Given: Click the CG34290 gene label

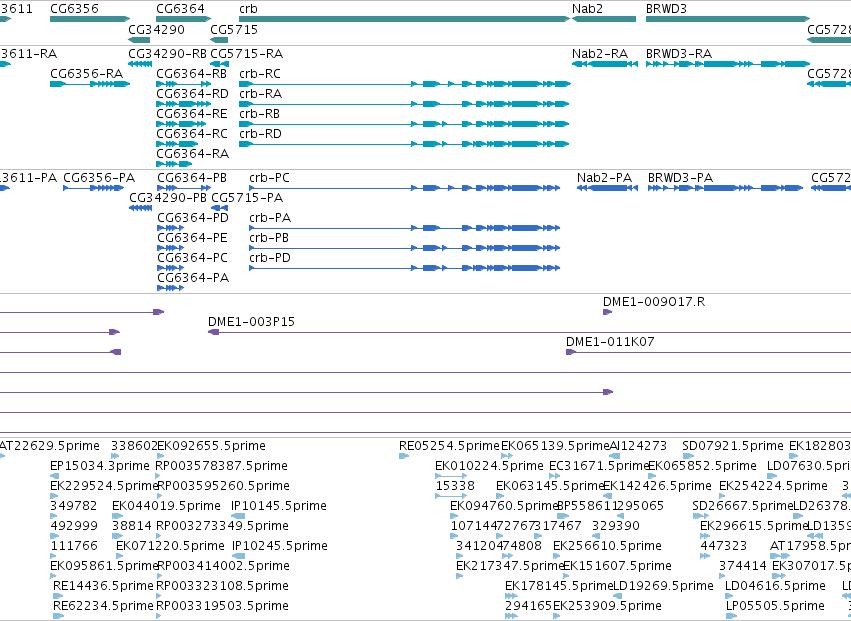Looking at the screenshot, I should (156, 29).
